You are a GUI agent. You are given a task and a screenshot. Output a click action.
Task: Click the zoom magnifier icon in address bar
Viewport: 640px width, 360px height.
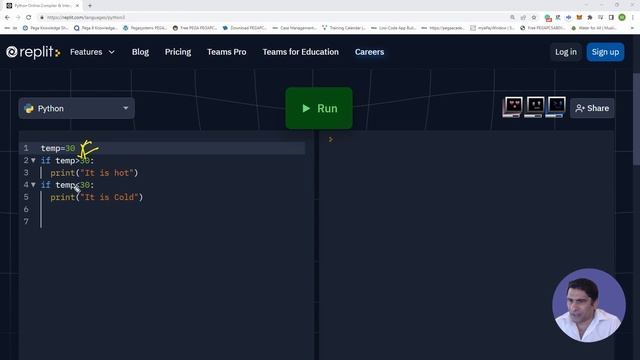pos(512,18)
